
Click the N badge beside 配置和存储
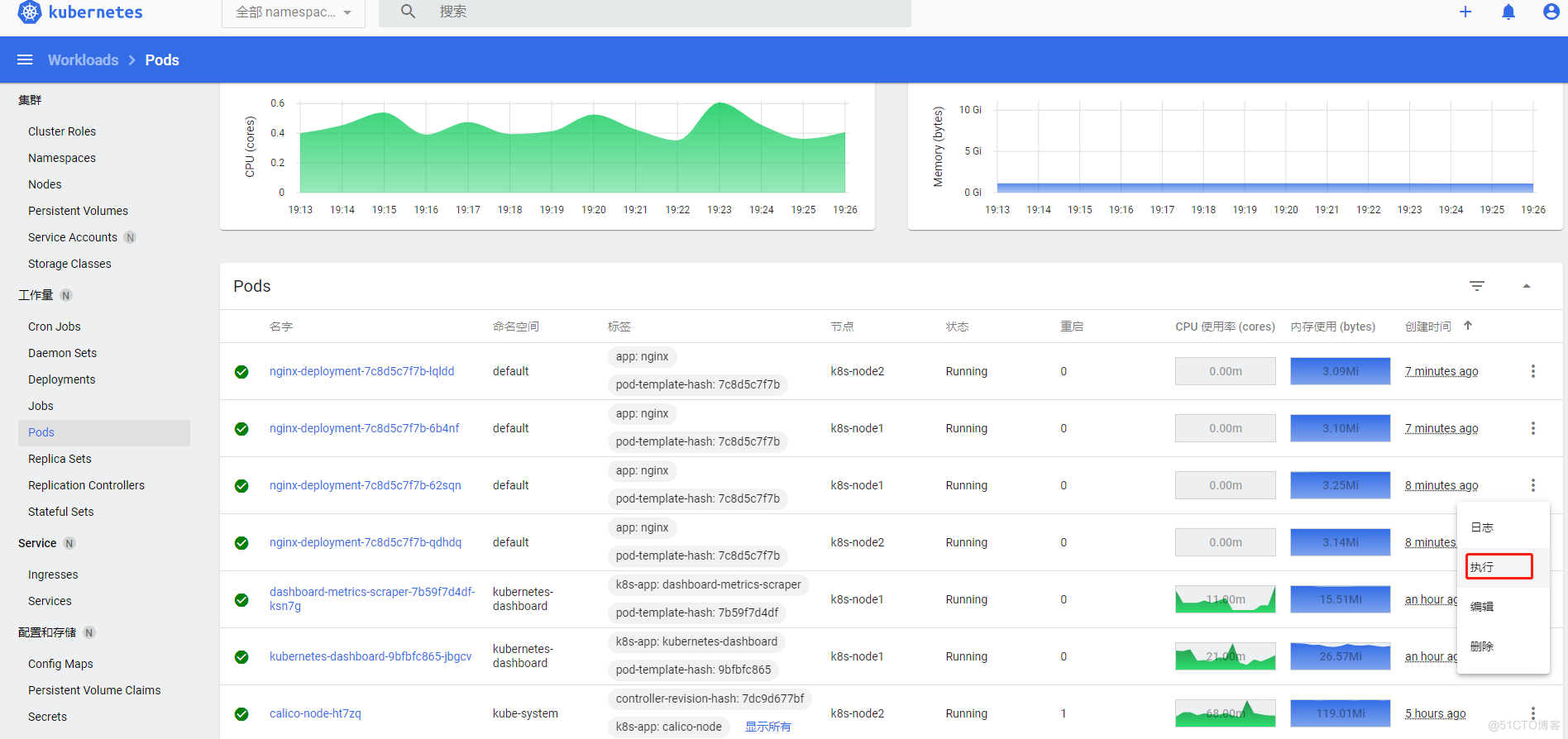point(89,632)
